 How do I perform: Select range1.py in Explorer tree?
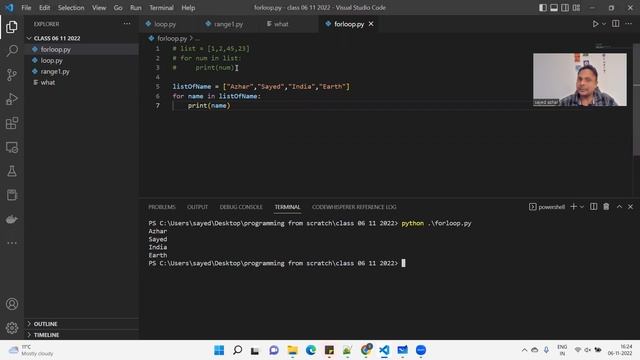pos(82,71)
